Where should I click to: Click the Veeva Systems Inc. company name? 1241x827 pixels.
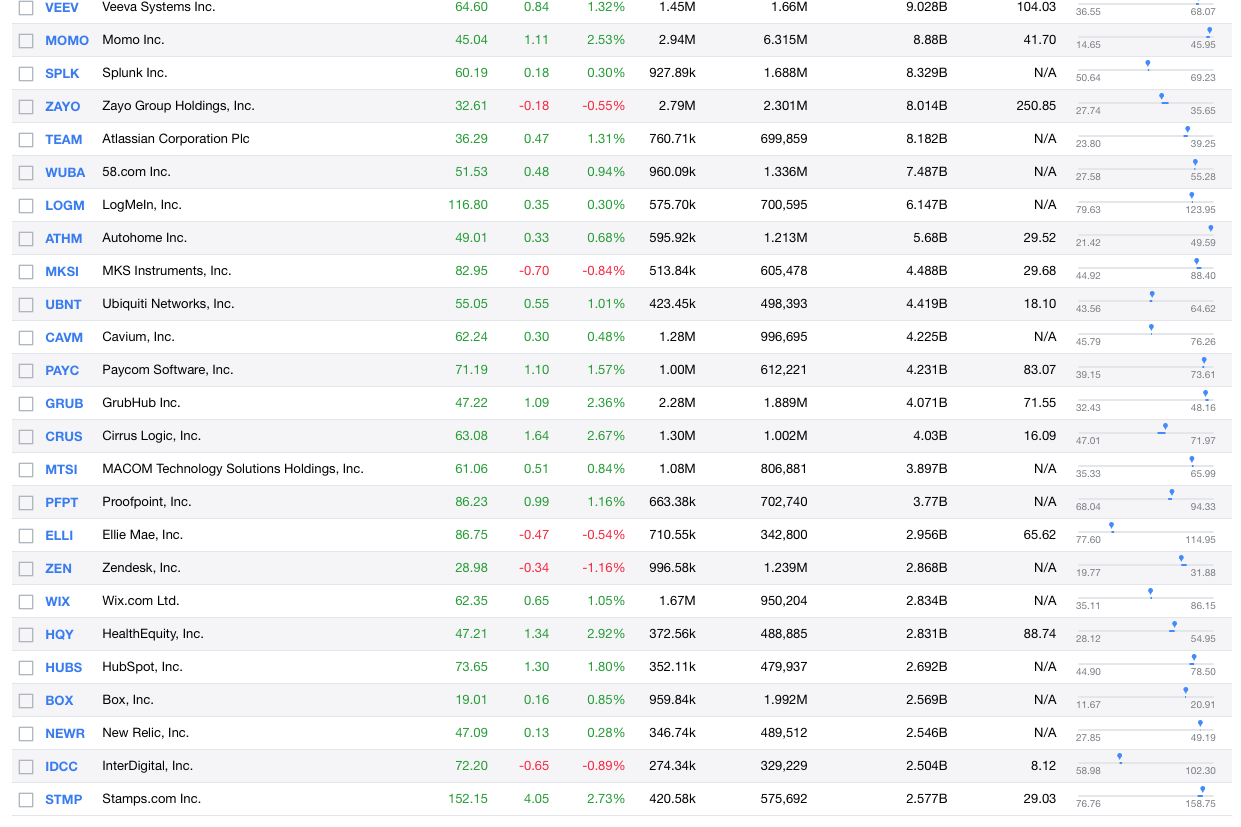(x=158, y=7)
